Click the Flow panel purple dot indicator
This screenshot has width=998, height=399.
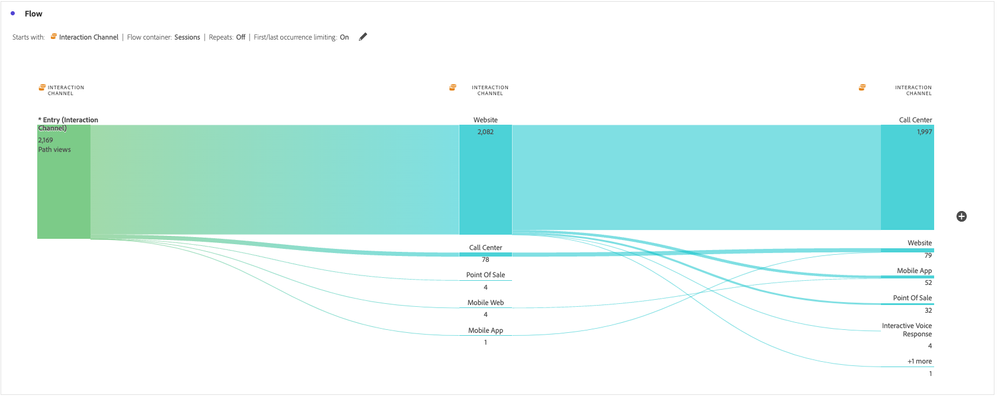point(13,13)
